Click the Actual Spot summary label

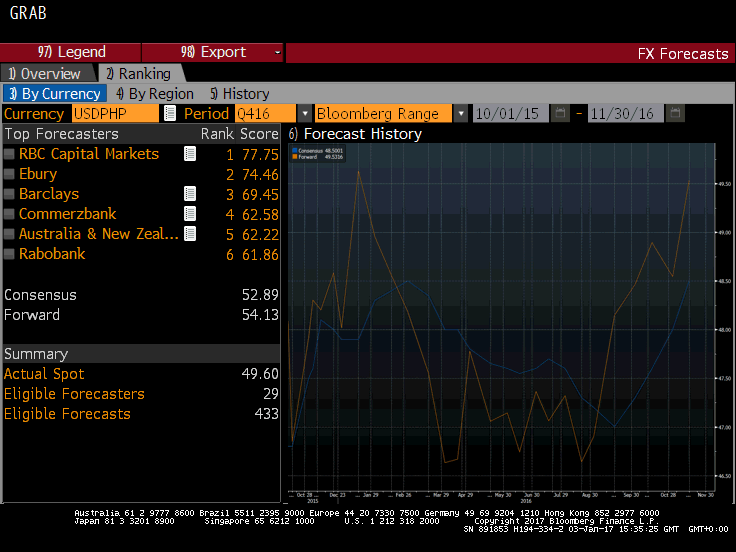[x=44, y=374]
